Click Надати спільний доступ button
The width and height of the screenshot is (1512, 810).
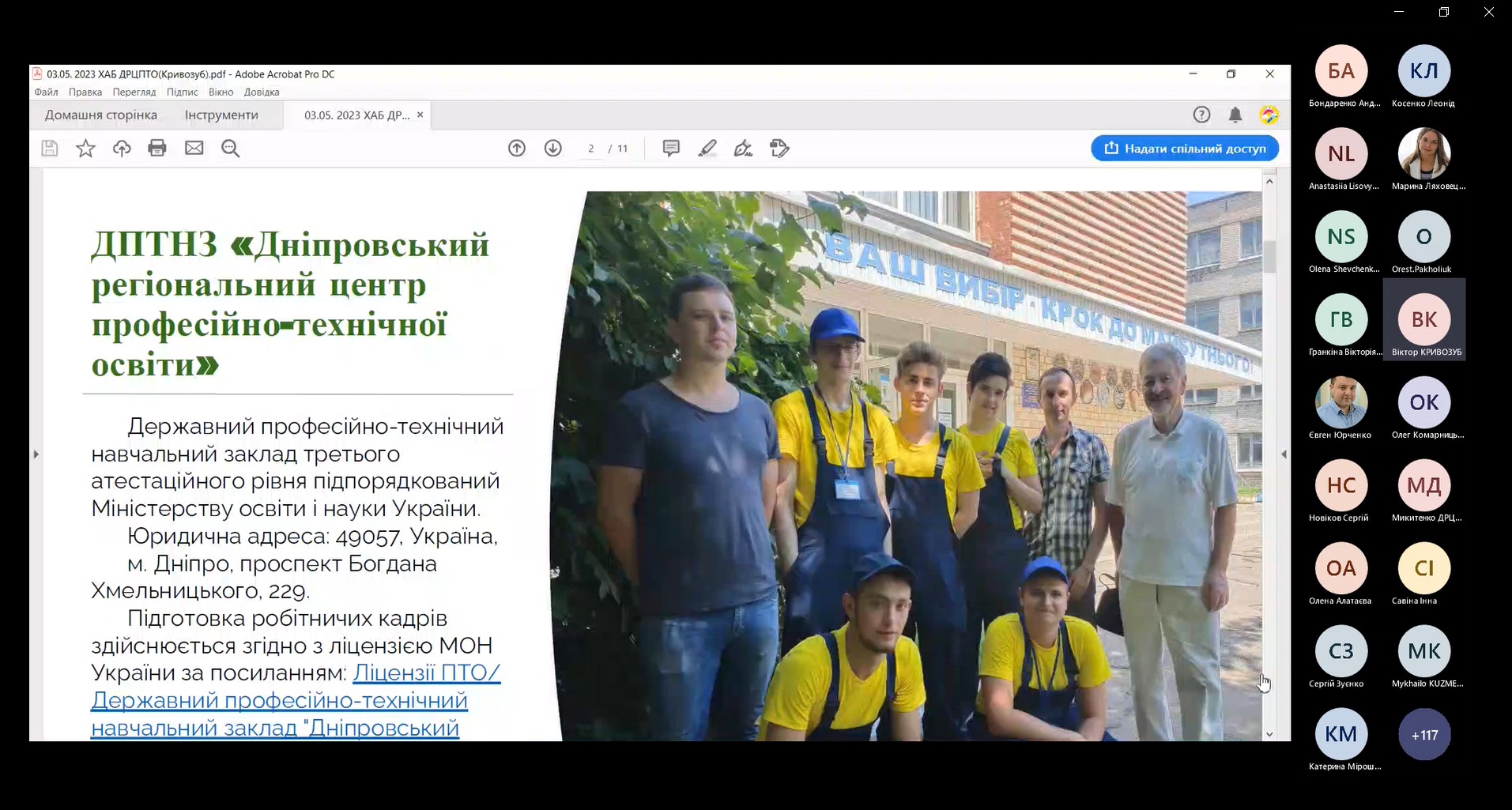[x=1185, y=149]
